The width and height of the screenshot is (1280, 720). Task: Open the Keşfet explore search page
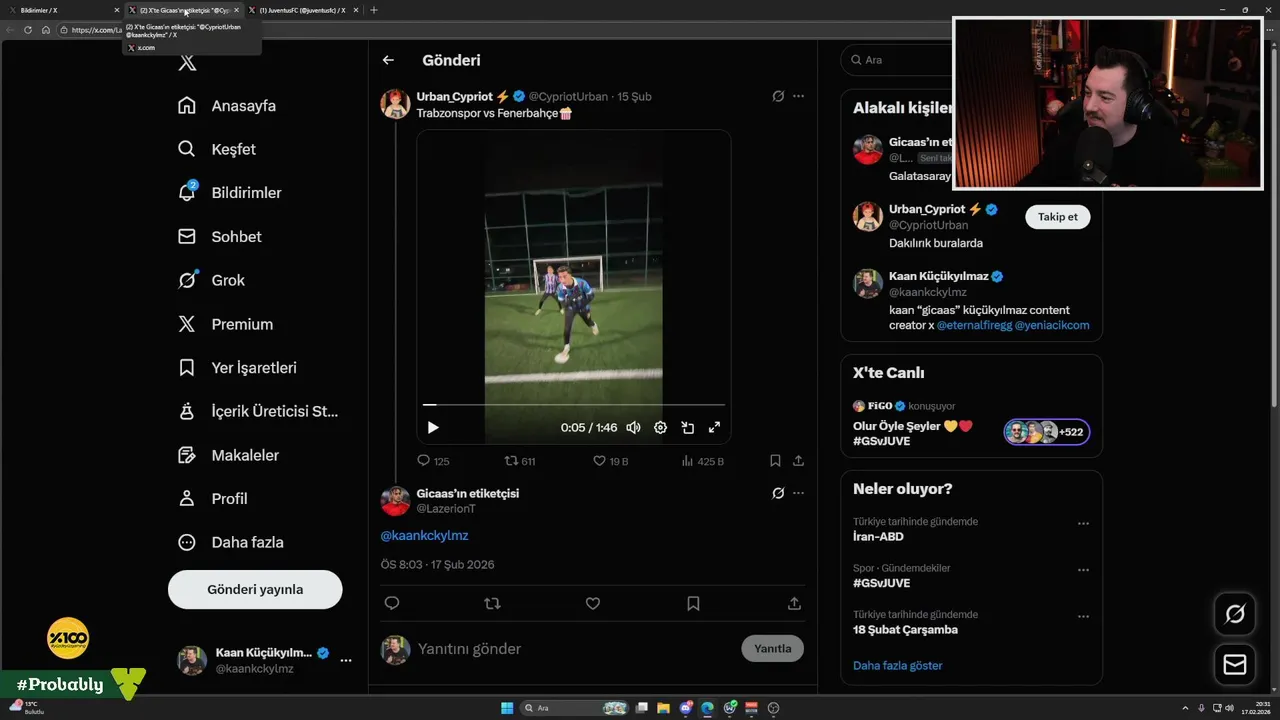[217, 149]
